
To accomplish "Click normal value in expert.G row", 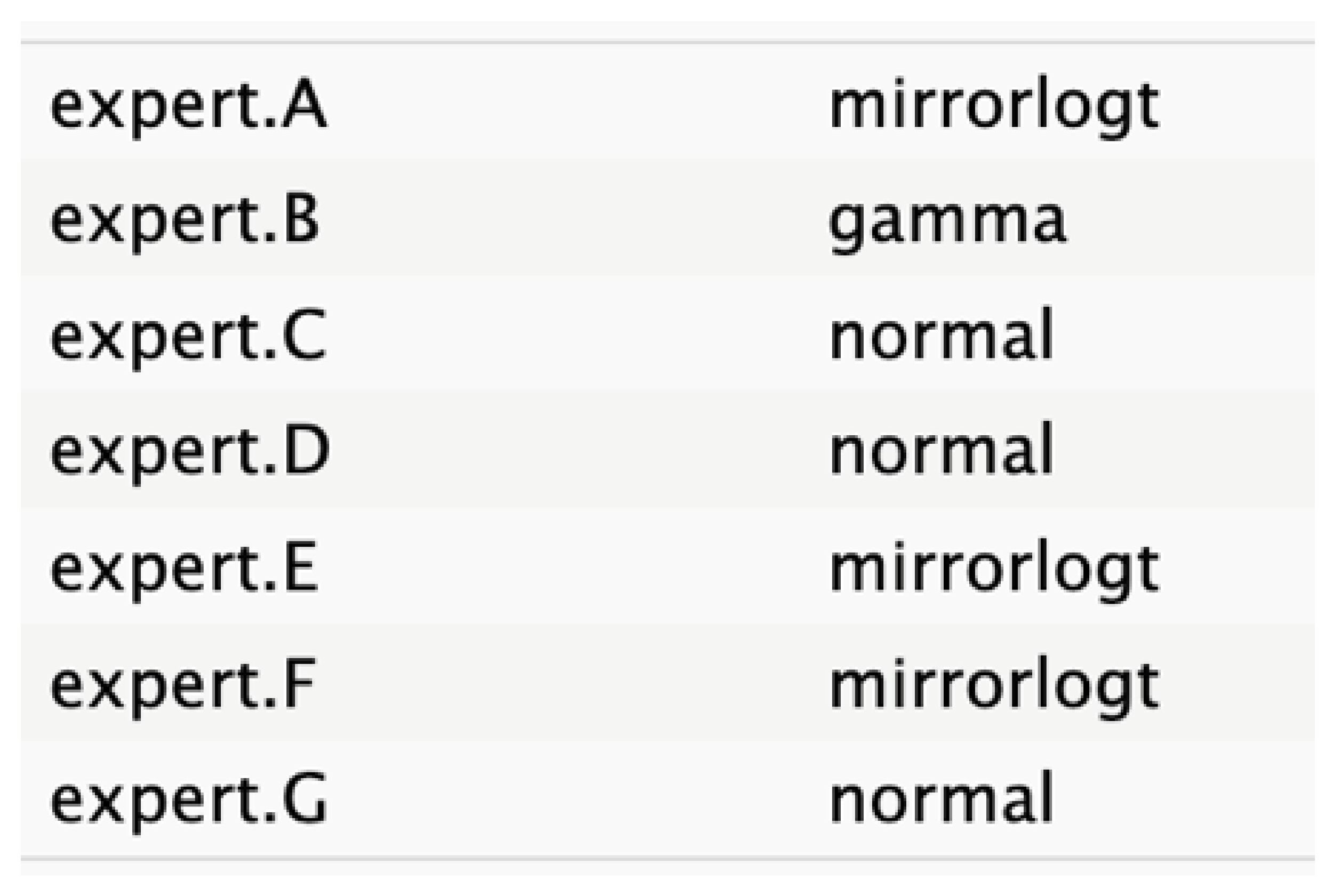I will [x=940, y=800].
